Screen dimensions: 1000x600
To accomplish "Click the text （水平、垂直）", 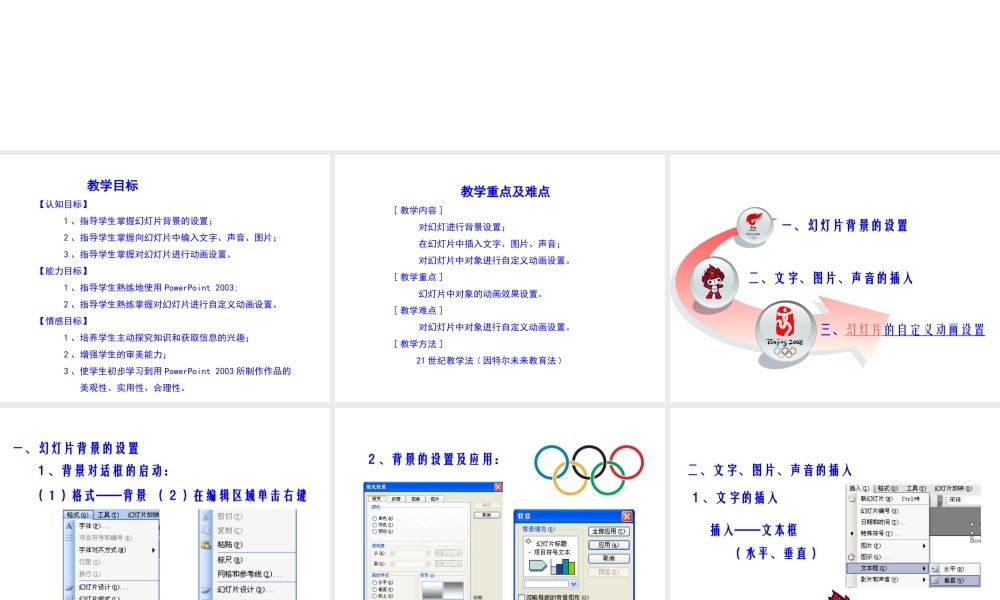I will (776, 553).
